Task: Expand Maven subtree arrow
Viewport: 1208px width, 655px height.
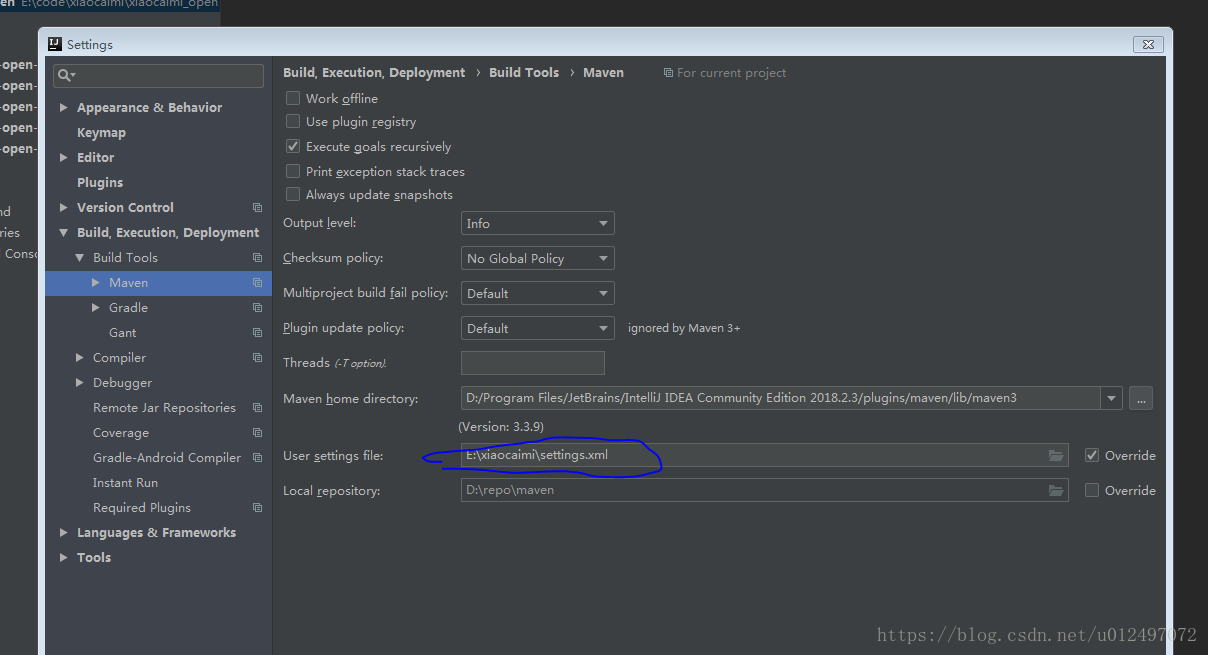Action: pyautogui.click(x=96, y=283)
